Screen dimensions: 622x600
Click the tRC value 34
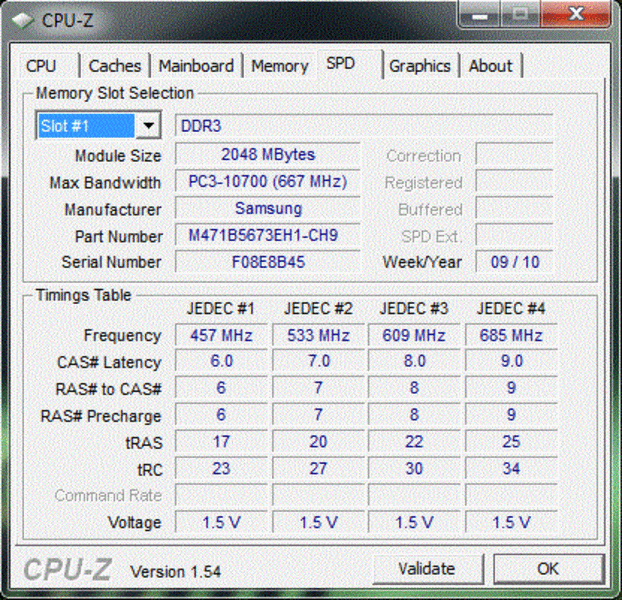click(x=511, y=469)
